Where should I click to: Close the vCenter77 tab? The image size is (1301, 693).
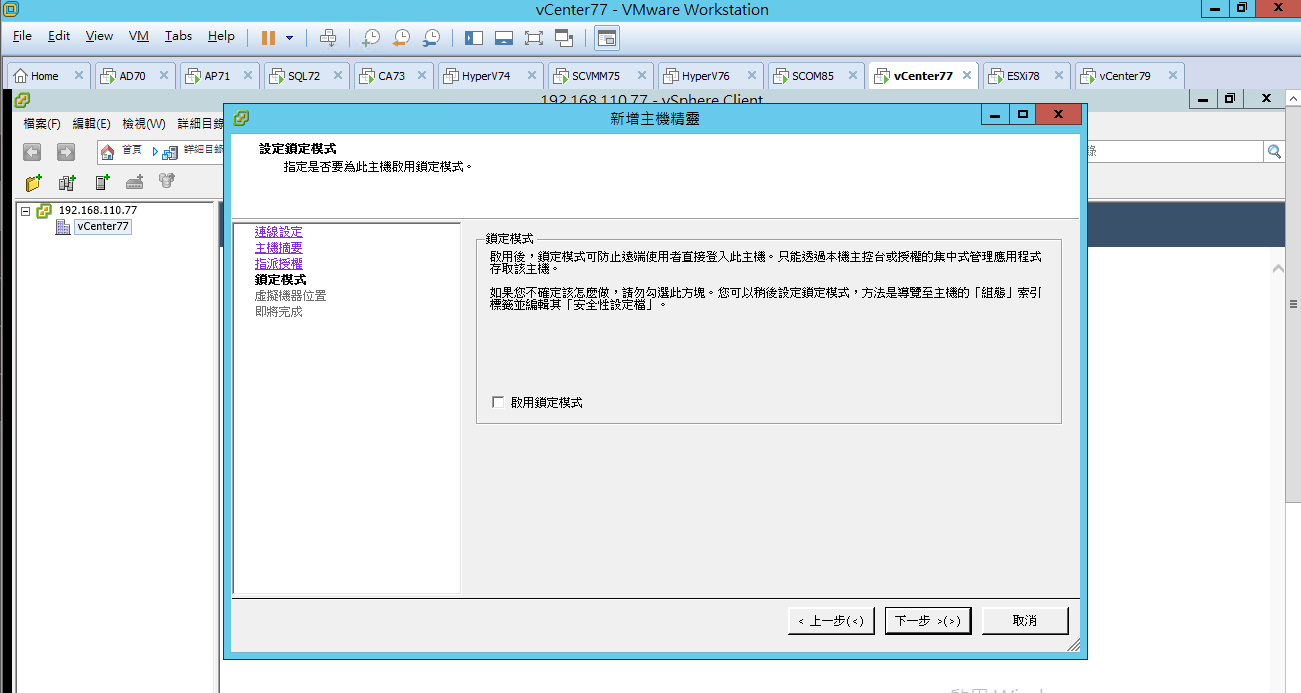point(968,75)
